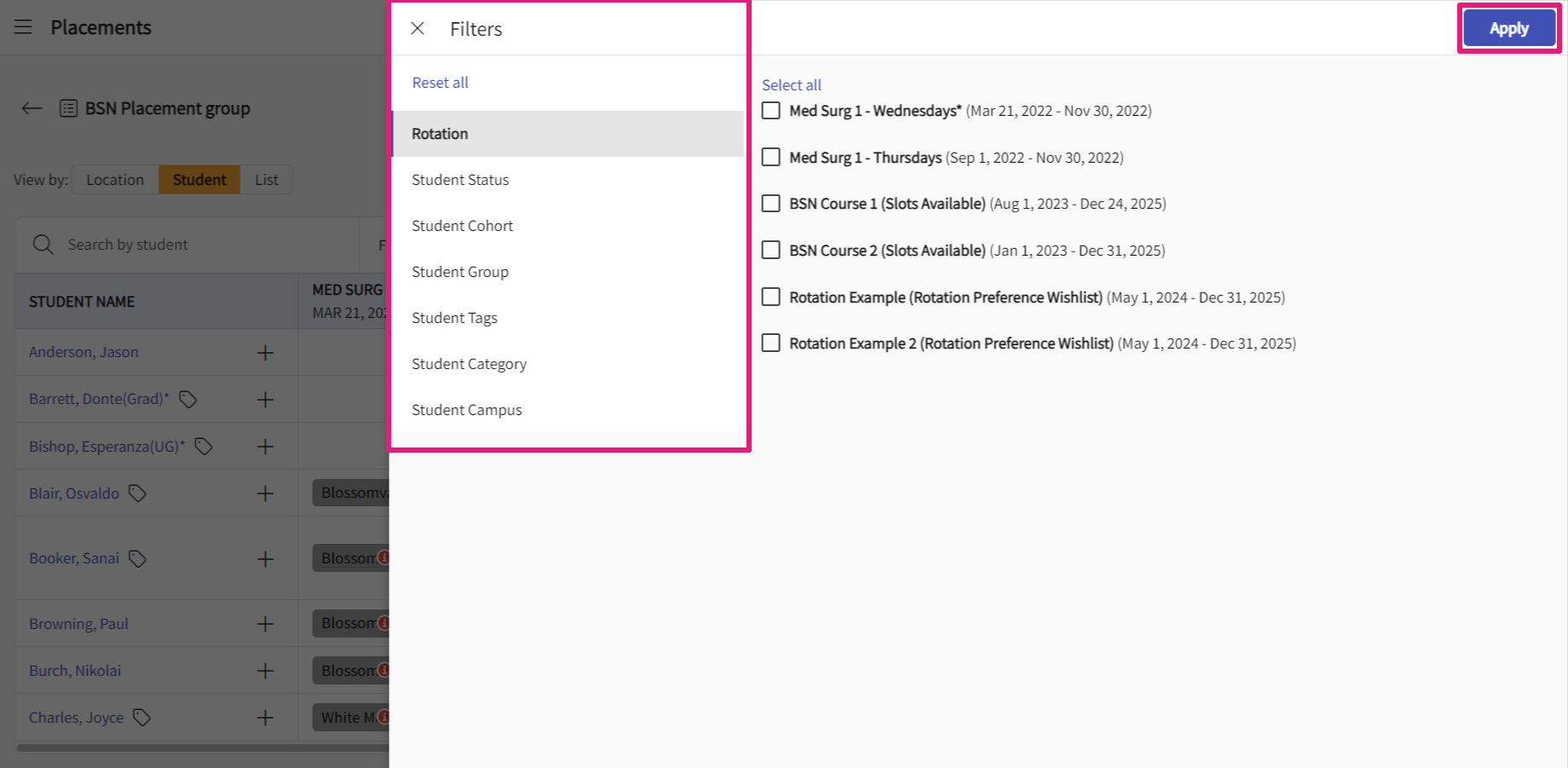1568x768 pixels.
Task: Enable Rotation Example 2 checkbox
Action: pyautogui.click(x=771, y=344)
